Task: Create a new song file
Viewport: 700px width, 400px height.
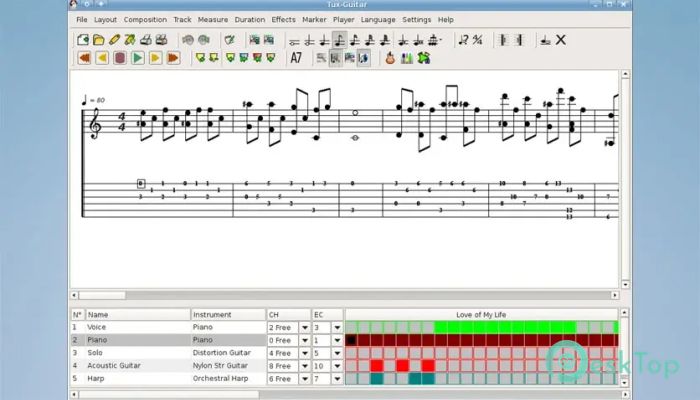Action: (x=83, y=40)
